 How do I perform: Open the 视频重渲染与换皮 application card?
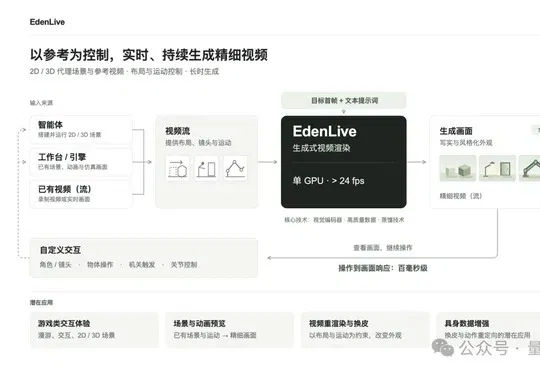click(x=365, y=330)
